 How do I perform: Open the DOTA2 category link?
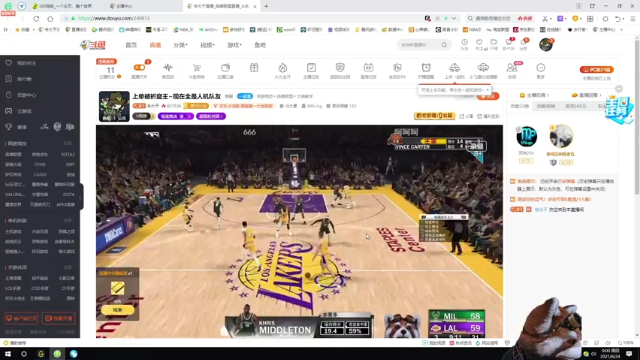pos(68,154)
